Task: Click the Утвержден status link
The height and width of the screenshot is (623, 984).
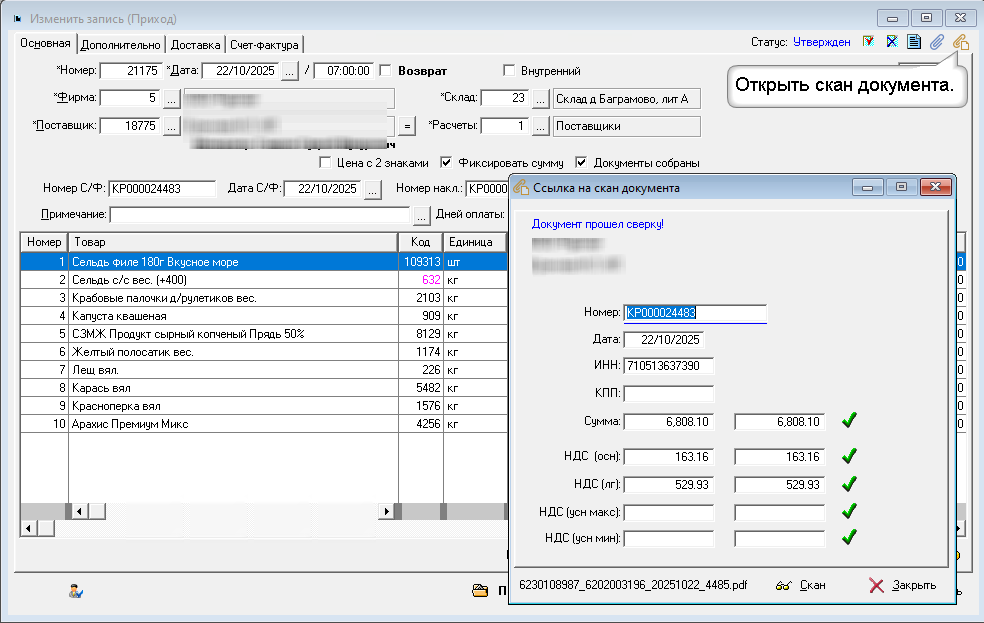Action: point(821,42)
